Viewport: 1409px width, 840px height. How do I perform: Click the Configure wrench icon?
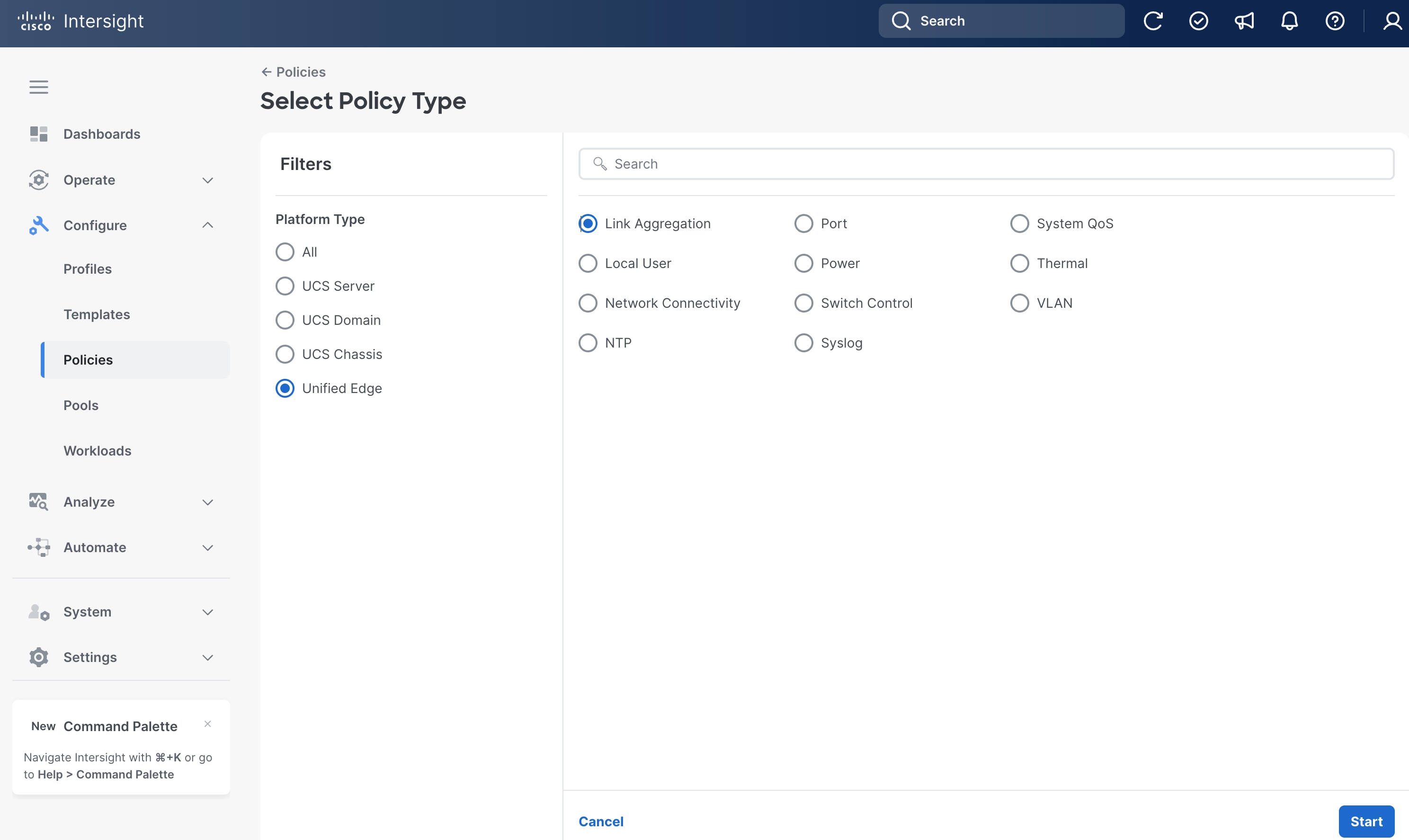pyautogui.click(x=38, y=225)
